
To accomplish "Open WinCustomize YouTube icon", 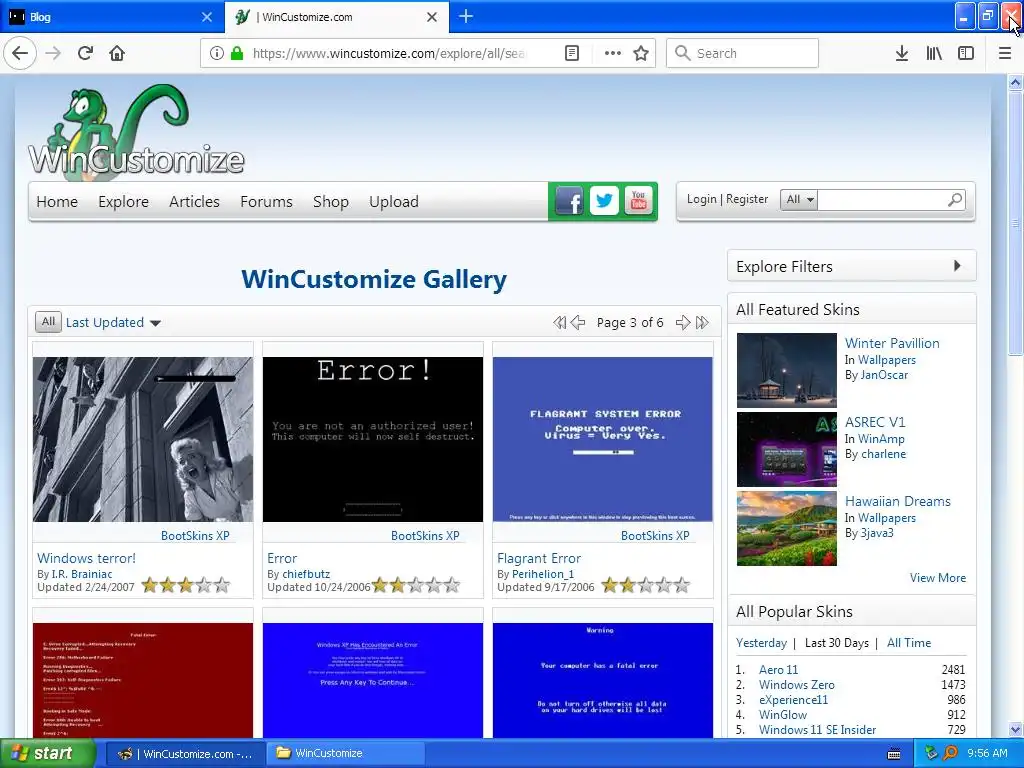I will pos(639,201).
